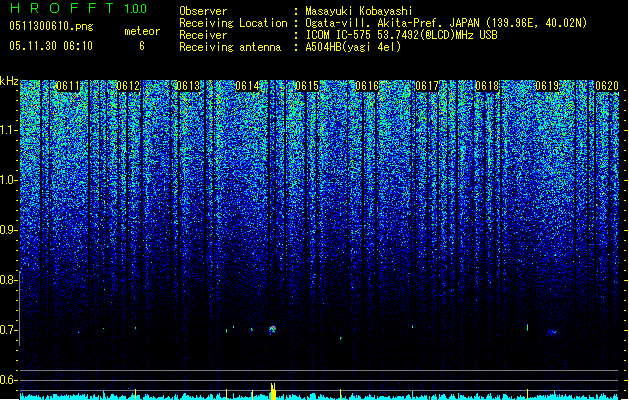Click the ICOM IC-575 receiver text

pyautogui.click(x=401, y=35)
